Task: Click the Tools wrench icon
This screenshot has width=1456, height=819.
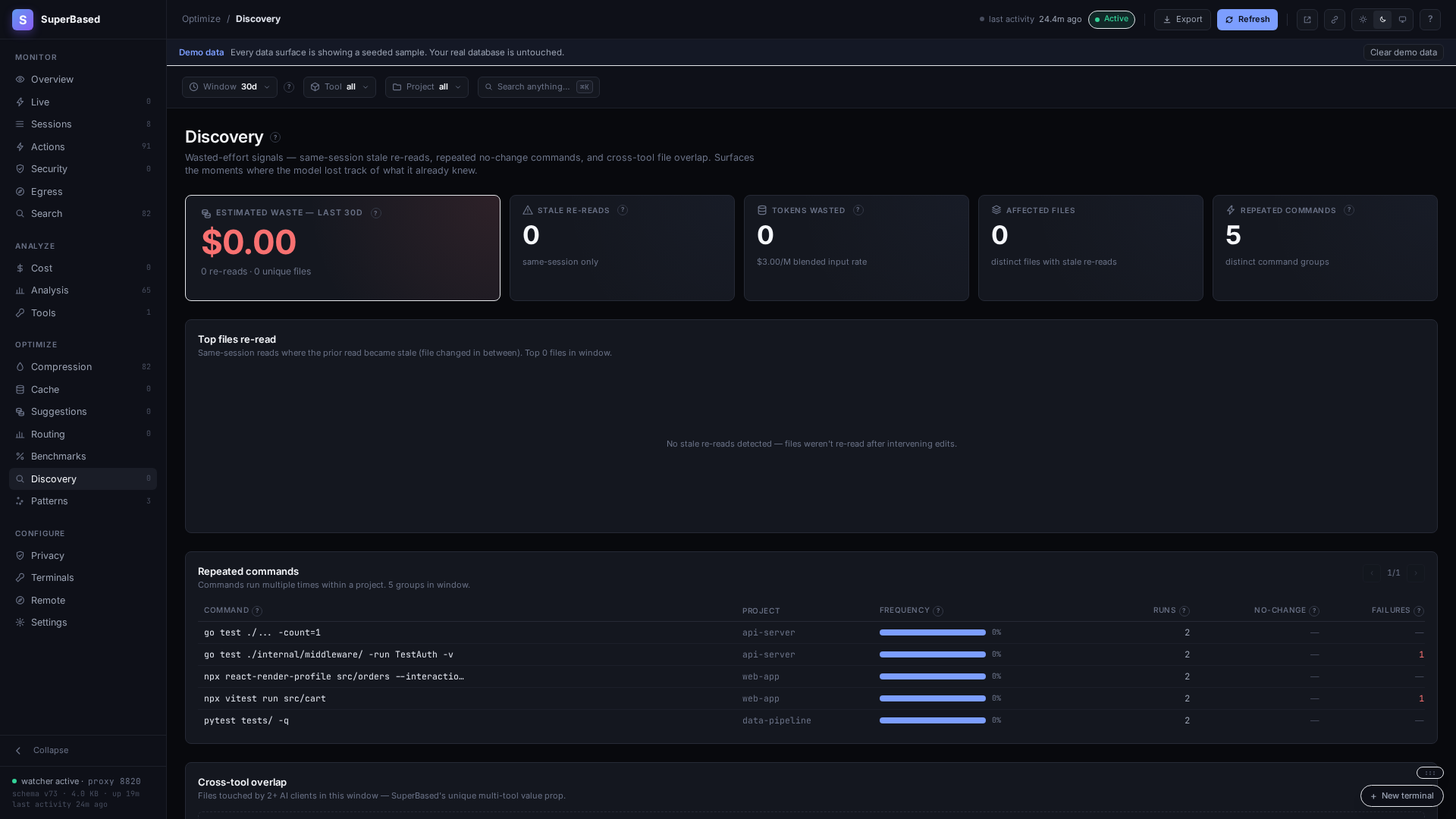Action: (20, 313)
